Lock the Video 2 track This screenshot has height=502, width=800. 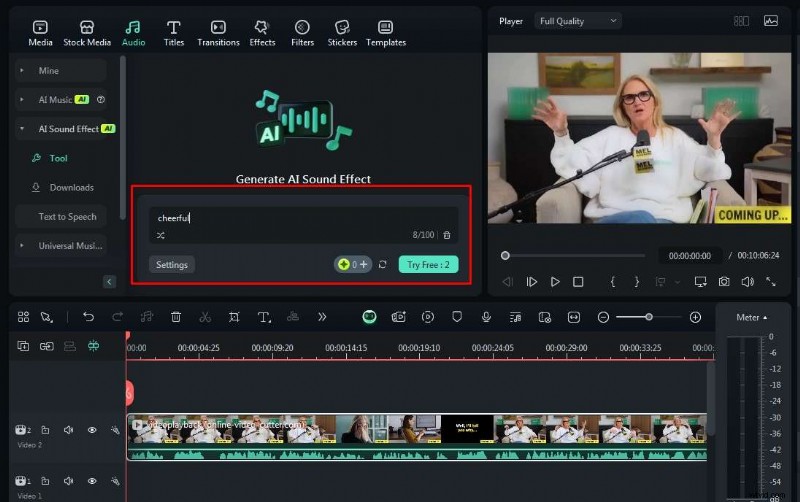(45, 430)
